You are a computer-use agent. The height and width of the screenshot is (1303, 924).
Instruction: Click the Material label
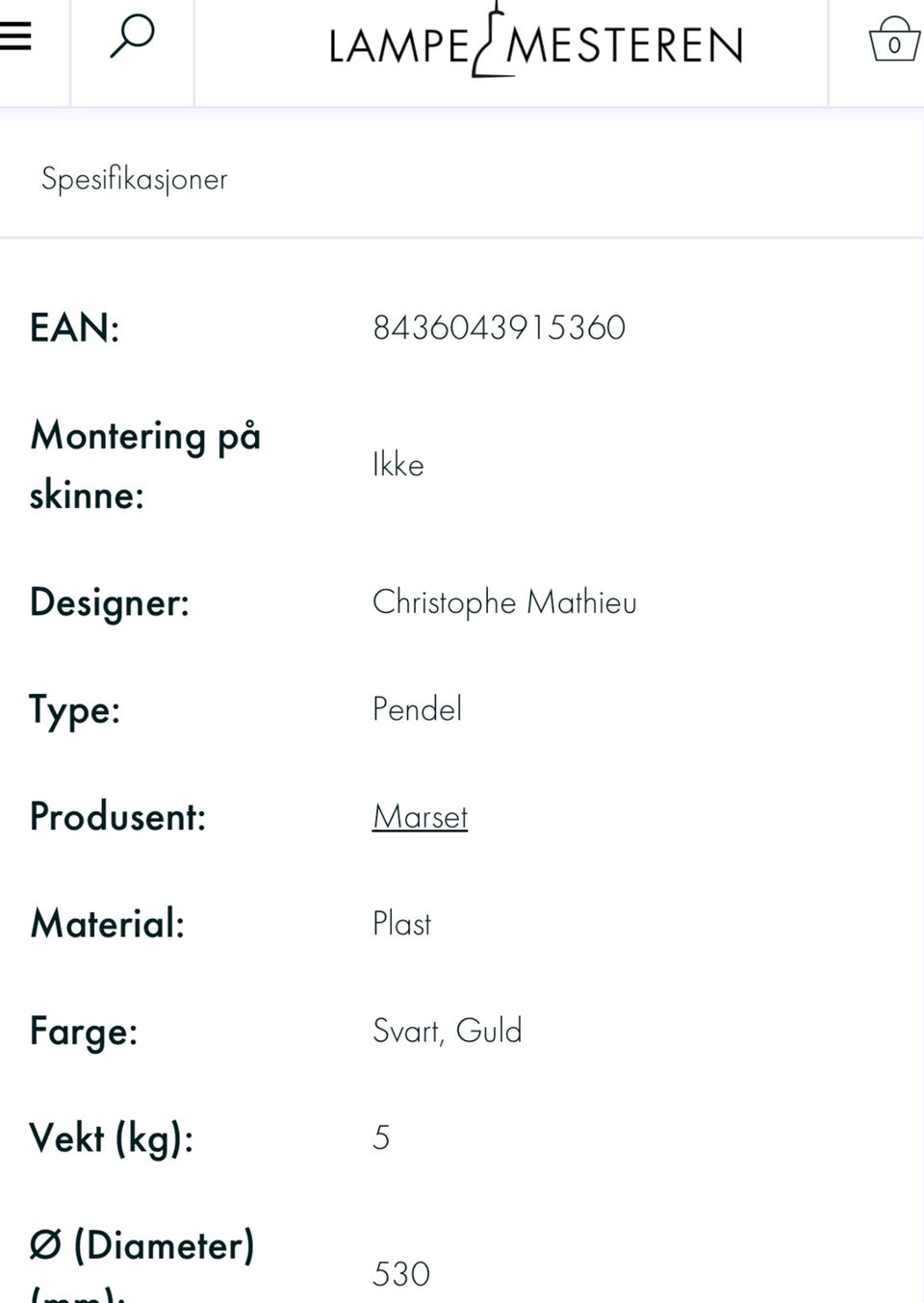(x=107, y=924)
